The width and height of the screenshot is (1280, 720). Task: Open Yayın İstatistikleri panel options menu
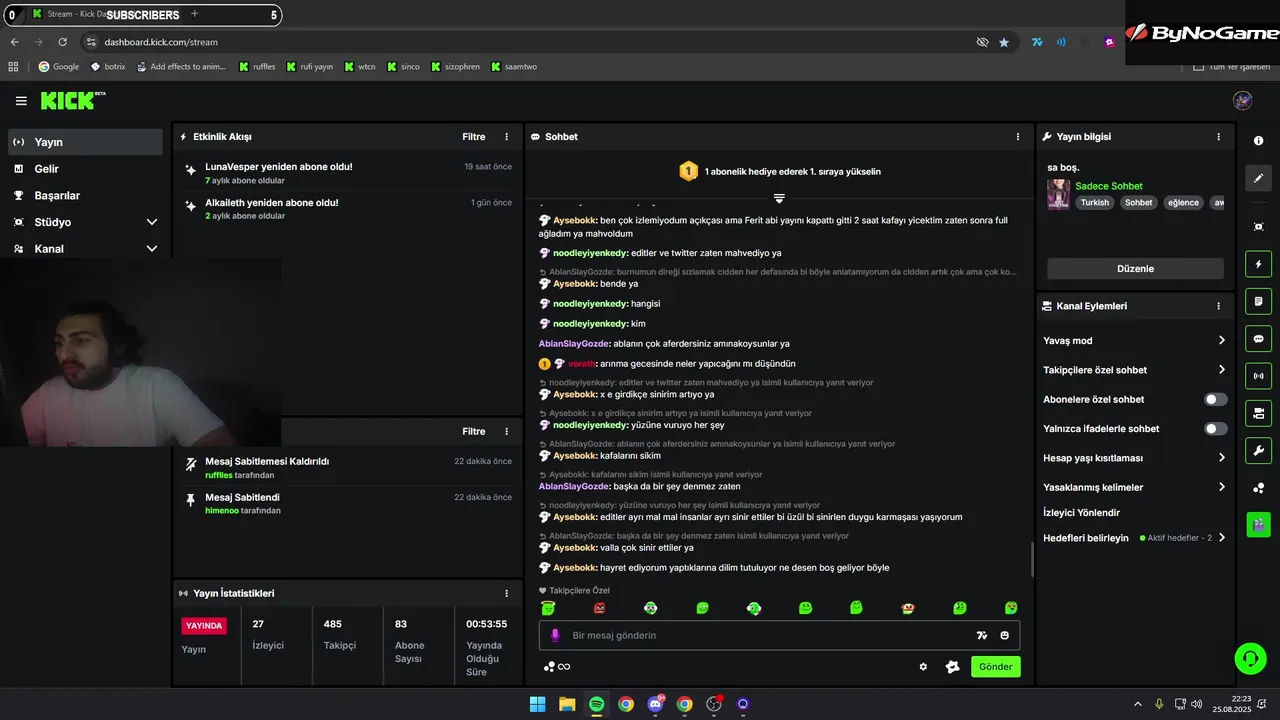506,593
